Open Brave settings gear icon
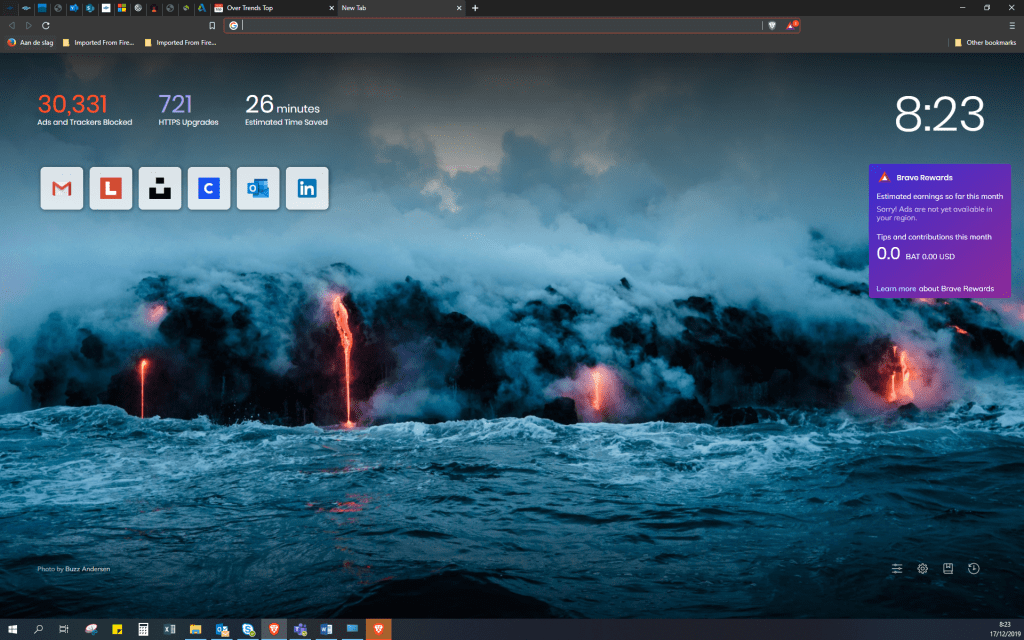This screenshot has width=1024, height=640. click(x=923, y=569)
